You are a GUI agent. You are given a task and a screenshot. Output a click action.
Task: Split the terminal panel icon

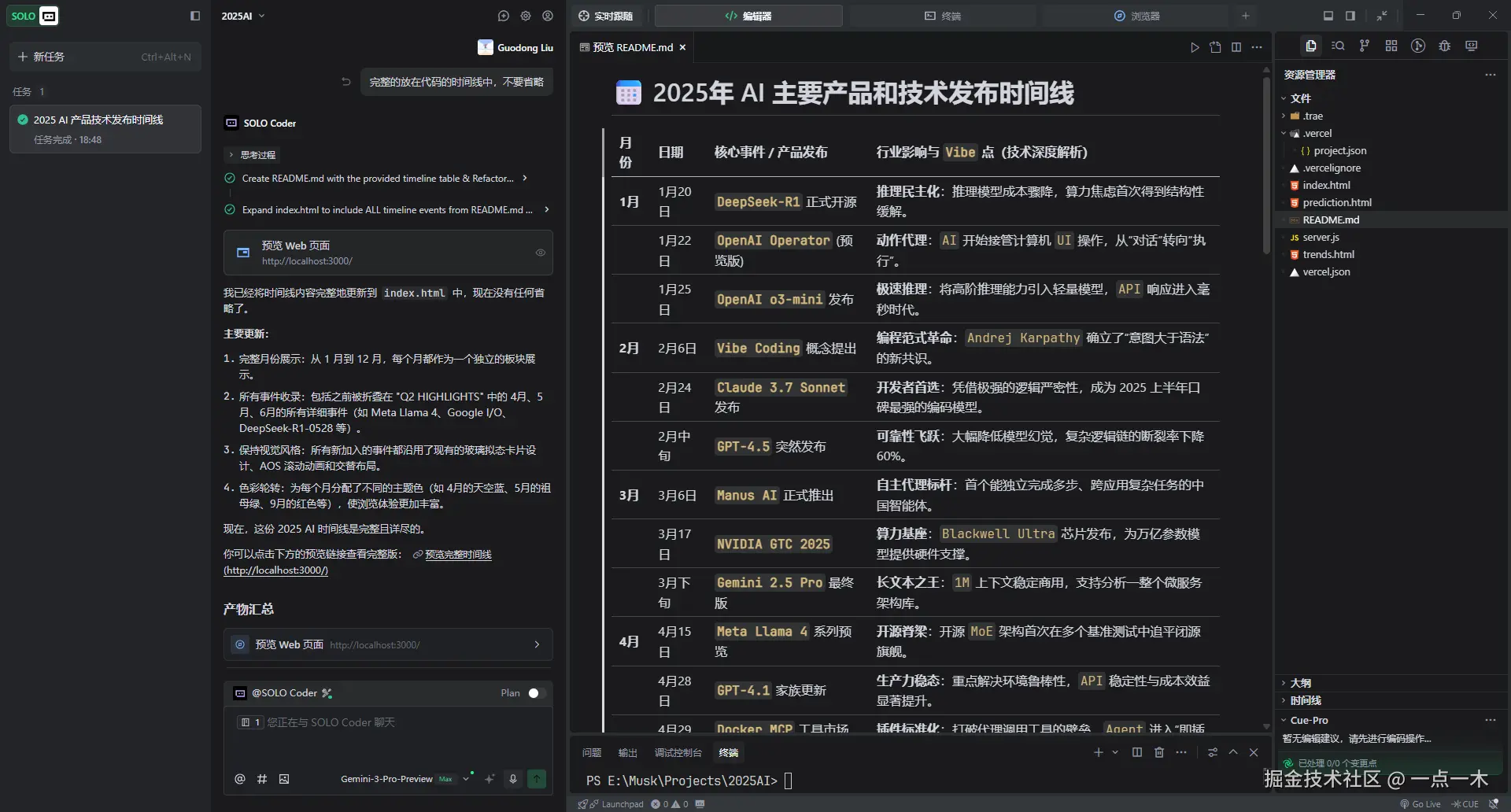1137,753
